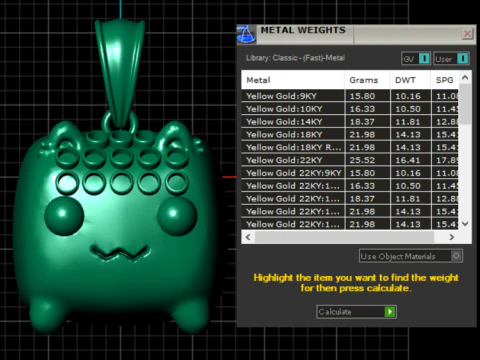Close the Metal Weights dialog
480x360 pixels.
(467, 34)
